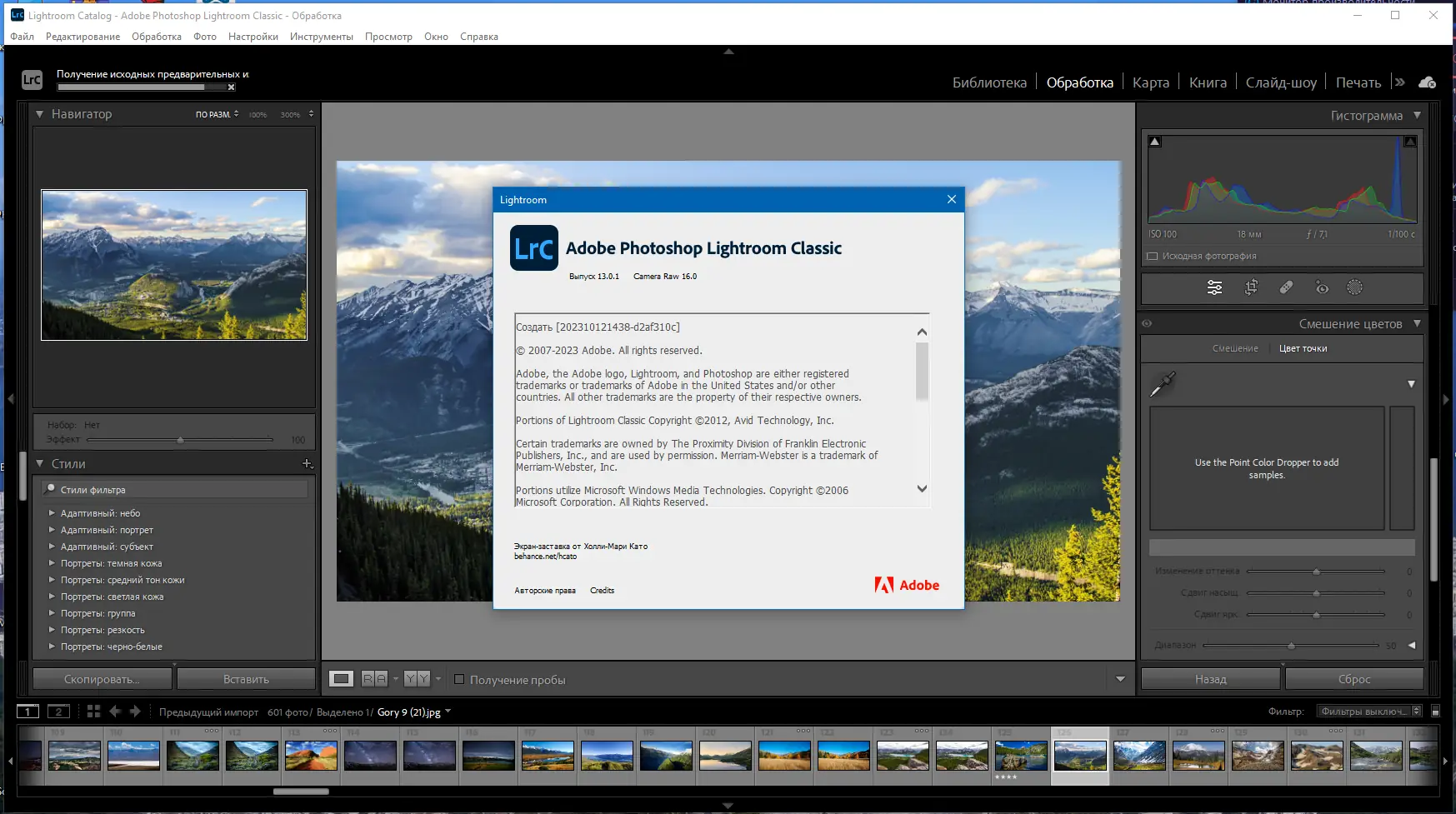Collapse the Стили panel triangle
The height and width of the screenshot is (814, 1456).
coord(39,464)
